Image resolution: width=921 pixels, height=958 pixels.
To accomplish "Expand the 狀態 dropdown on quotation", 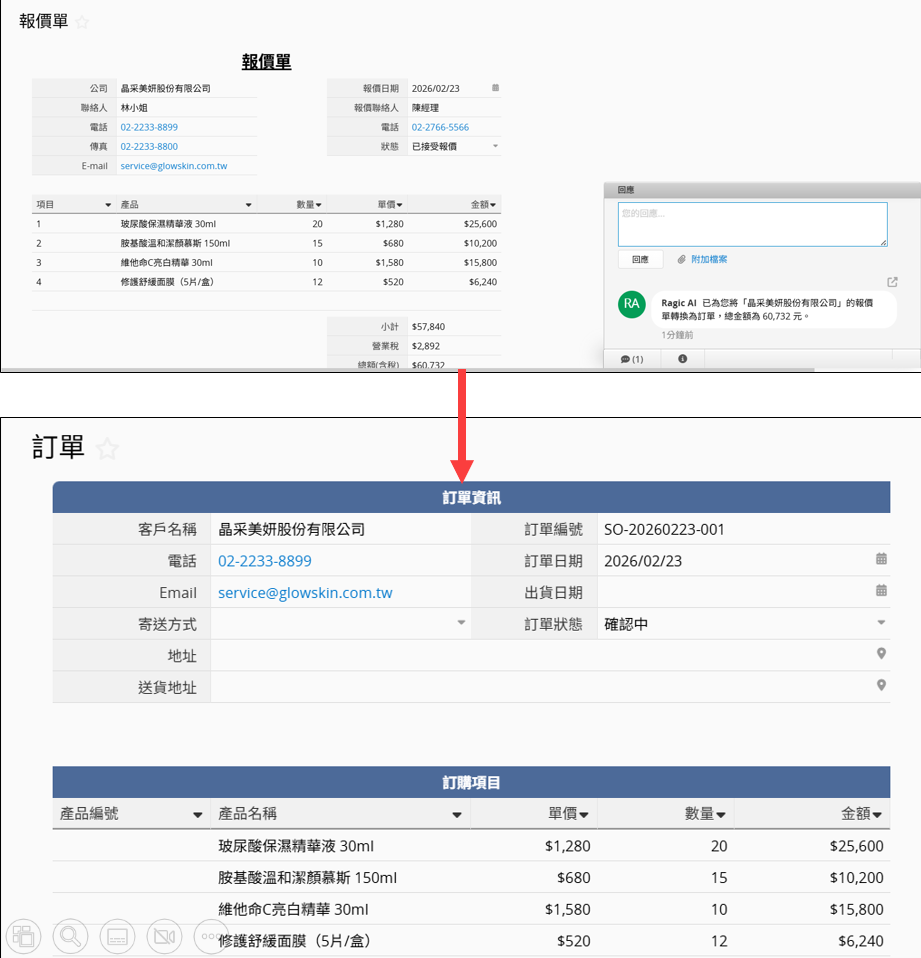I will click(x=496, y=146).
